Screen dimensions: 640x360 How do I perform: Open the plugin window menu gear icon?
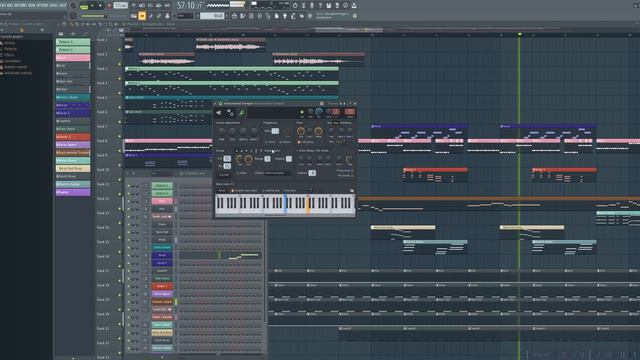tap(220, 103)
